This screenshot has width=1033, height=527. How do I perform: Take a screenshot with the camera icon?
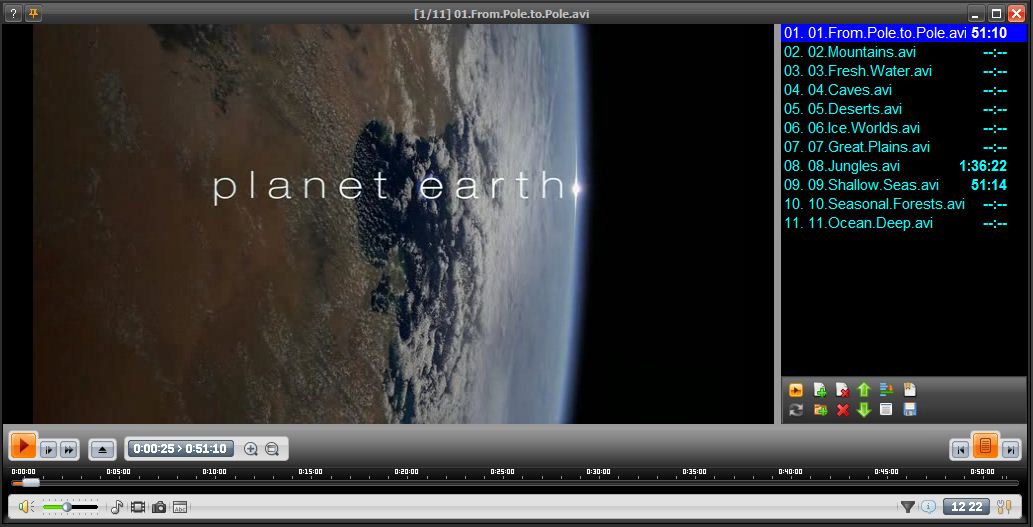click(x=158, y=507)
